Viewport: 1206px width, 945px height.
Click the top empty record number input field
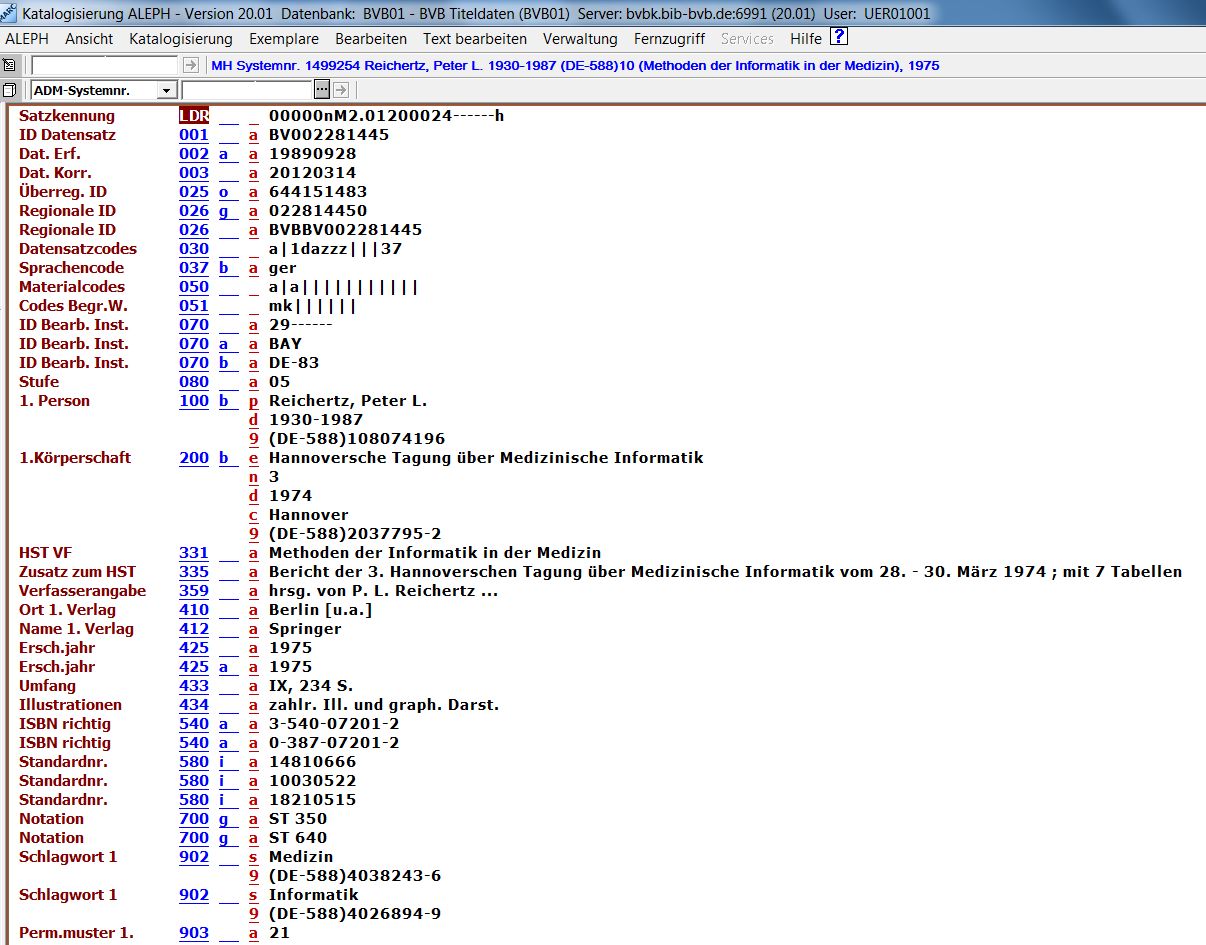105,65
